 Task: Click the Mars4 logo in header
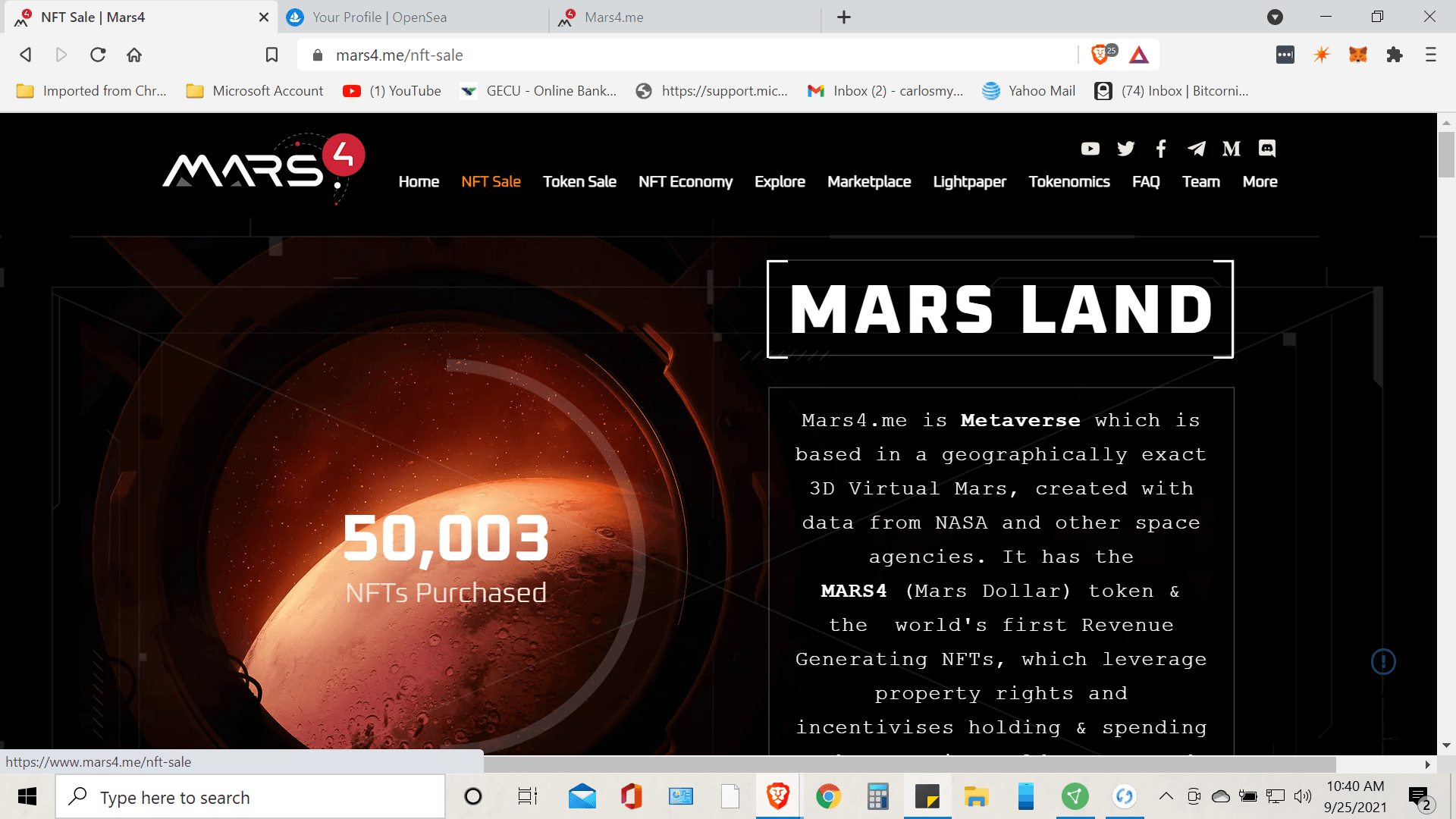click(263, 169)
